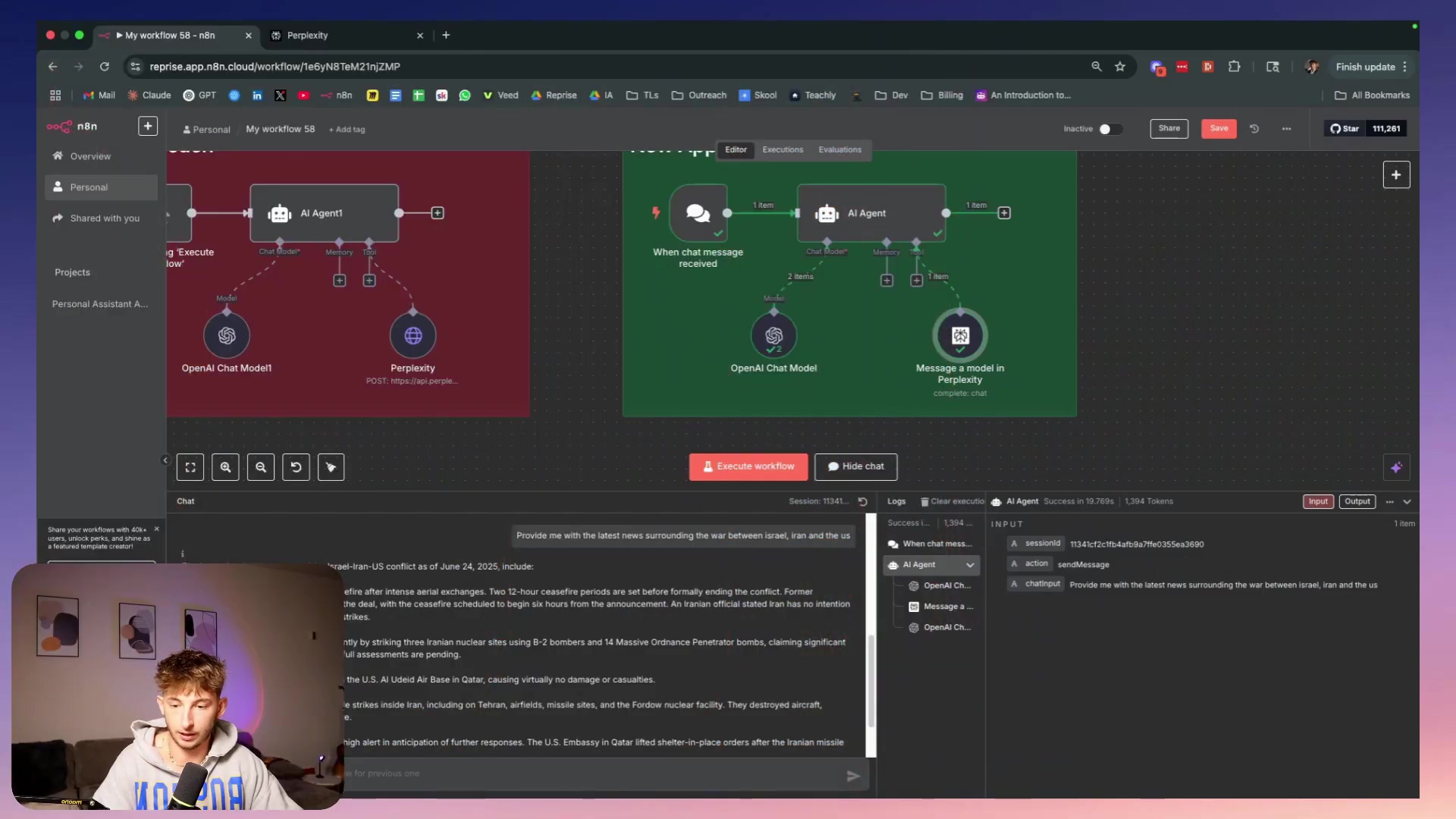This screenshot has width=1456, height=819.
Task: Fit the canvas to view
Action: tap(190, 467)
